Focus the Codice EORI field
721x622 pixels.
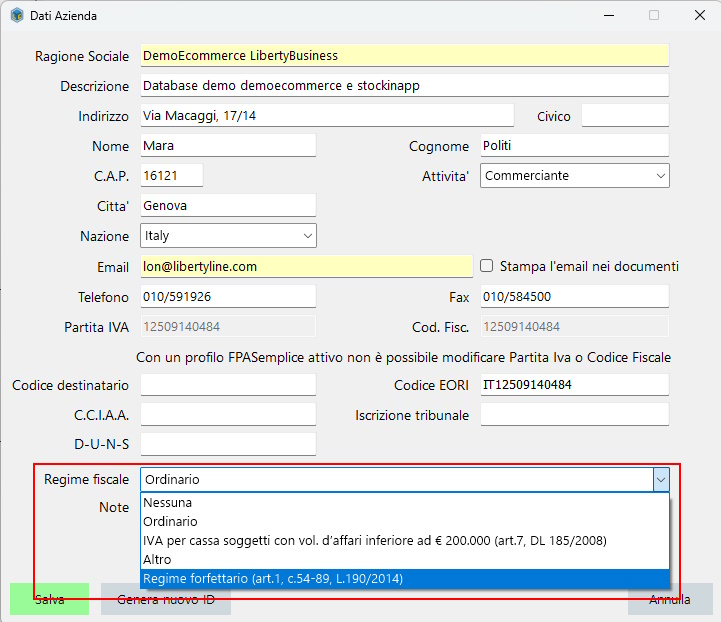pos(575,385)
